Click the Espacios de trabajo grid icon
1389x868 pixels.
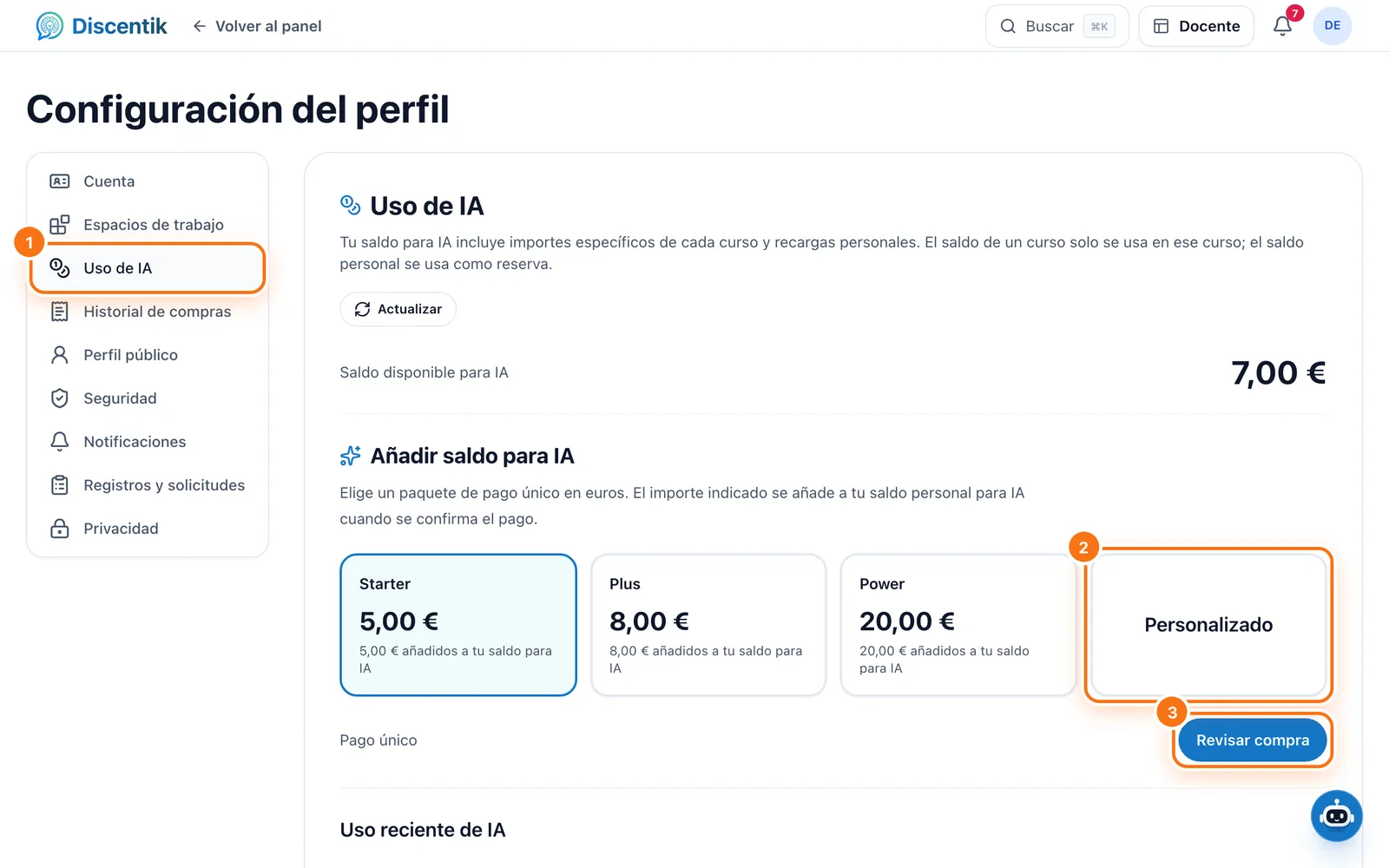60,225
